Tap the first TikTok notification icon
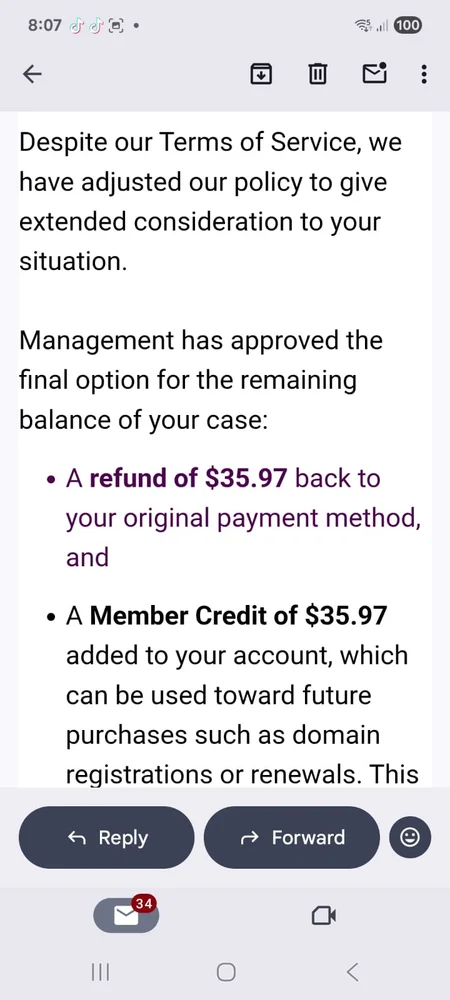The image size is (450, 1000). [76, 26]
